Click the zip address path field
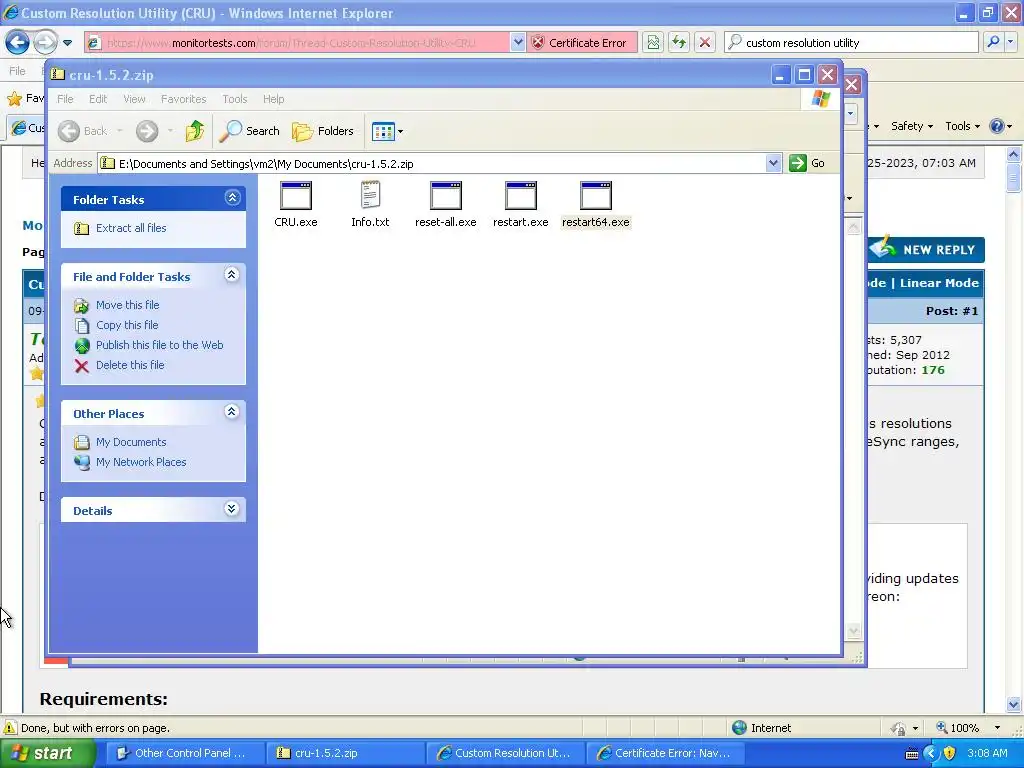 (x=432, y=163)
